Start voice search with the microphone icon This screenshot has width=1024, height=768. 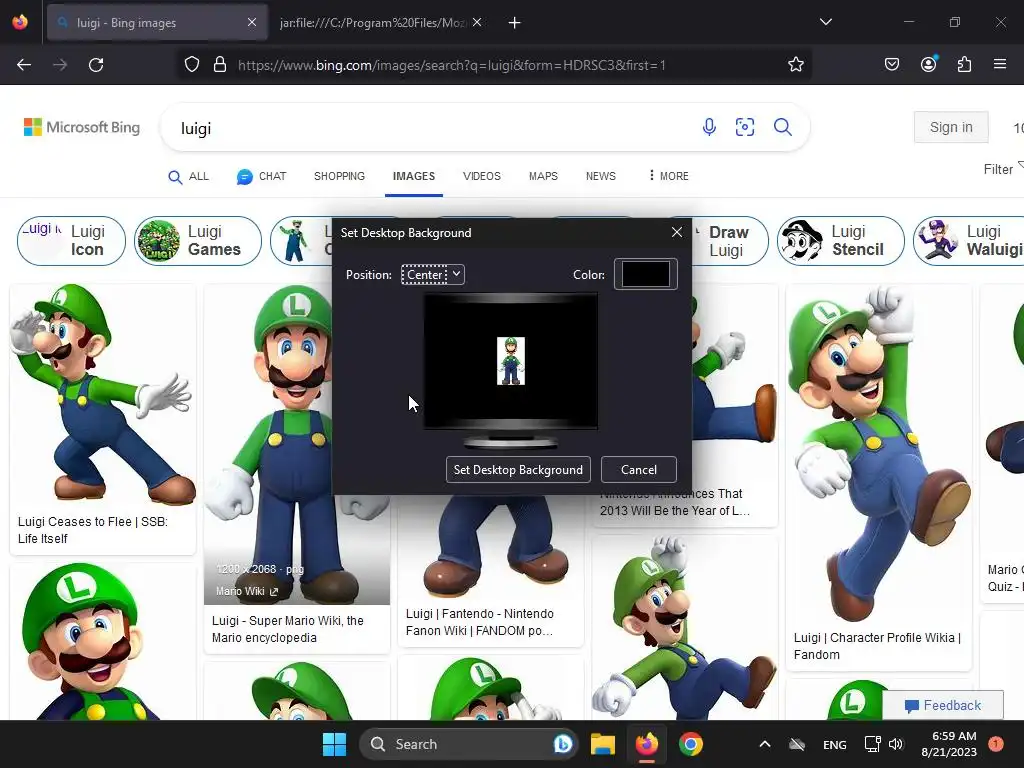point(709,127)
